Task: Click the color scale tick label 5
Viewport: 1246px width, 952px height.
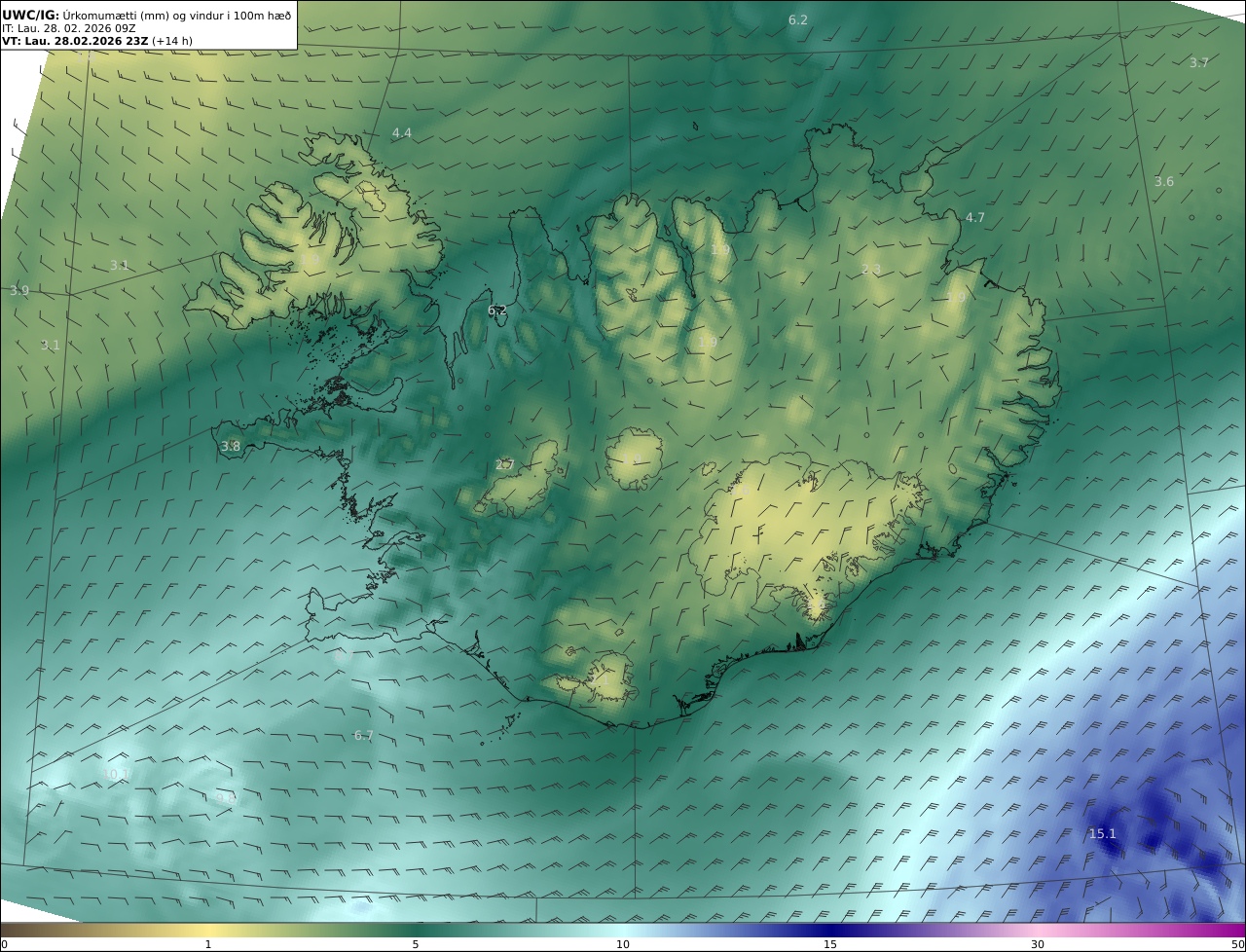Action: point(416,944)
